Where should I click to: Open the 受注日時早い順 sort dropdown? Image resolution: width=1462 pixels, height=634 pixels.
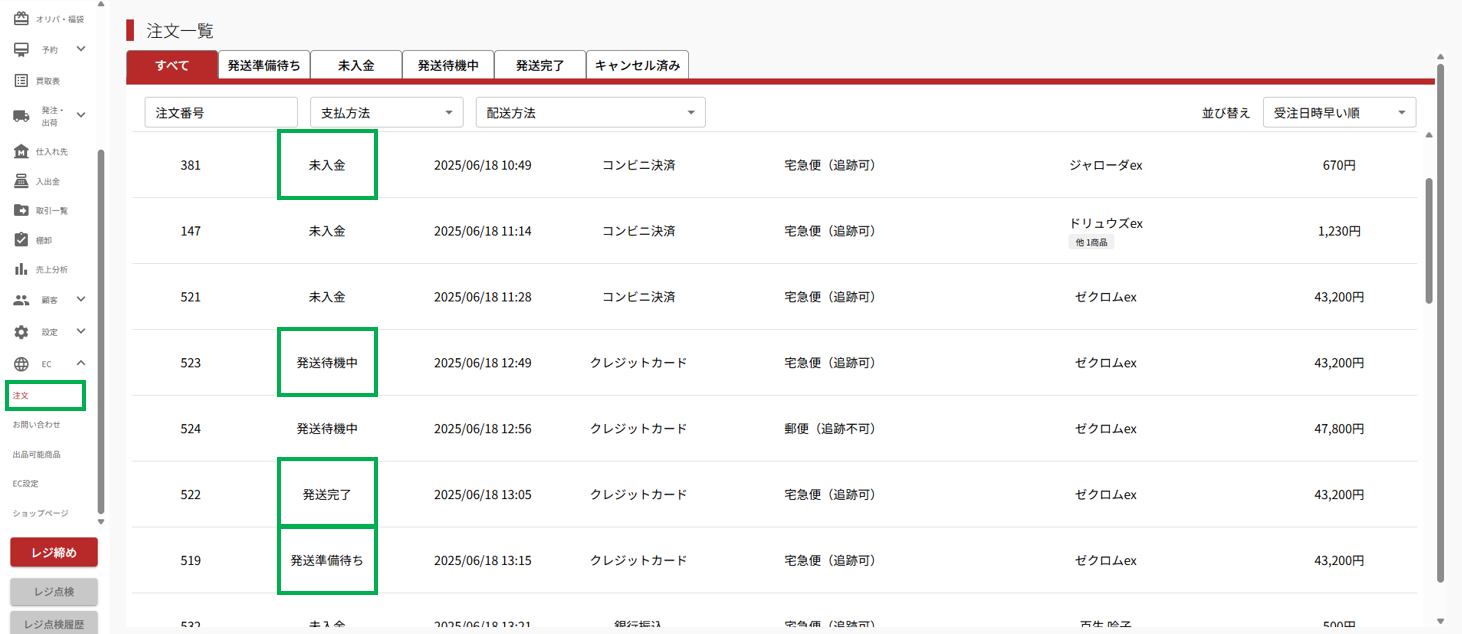pos(1339,113)
